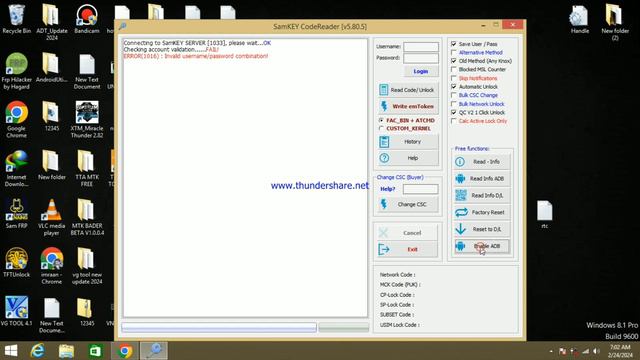Open VLC media player icon
Viewport: 640px width, 360px height.
coord(52,217)
